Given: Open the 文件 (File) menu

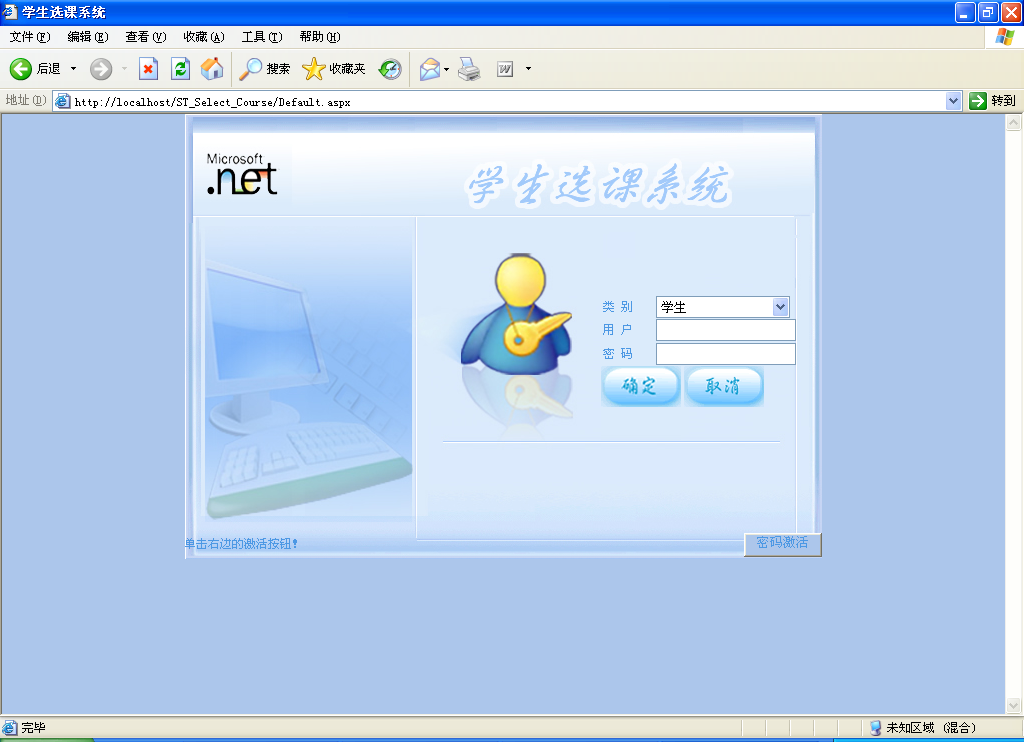Looking at the screenshot, I should [29, 37].
